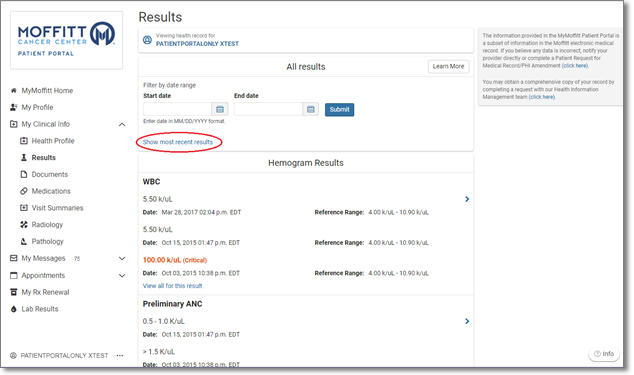The image size is (634, 375).
Task: Open the Start date calendar picker
Action: coord(220,109)
